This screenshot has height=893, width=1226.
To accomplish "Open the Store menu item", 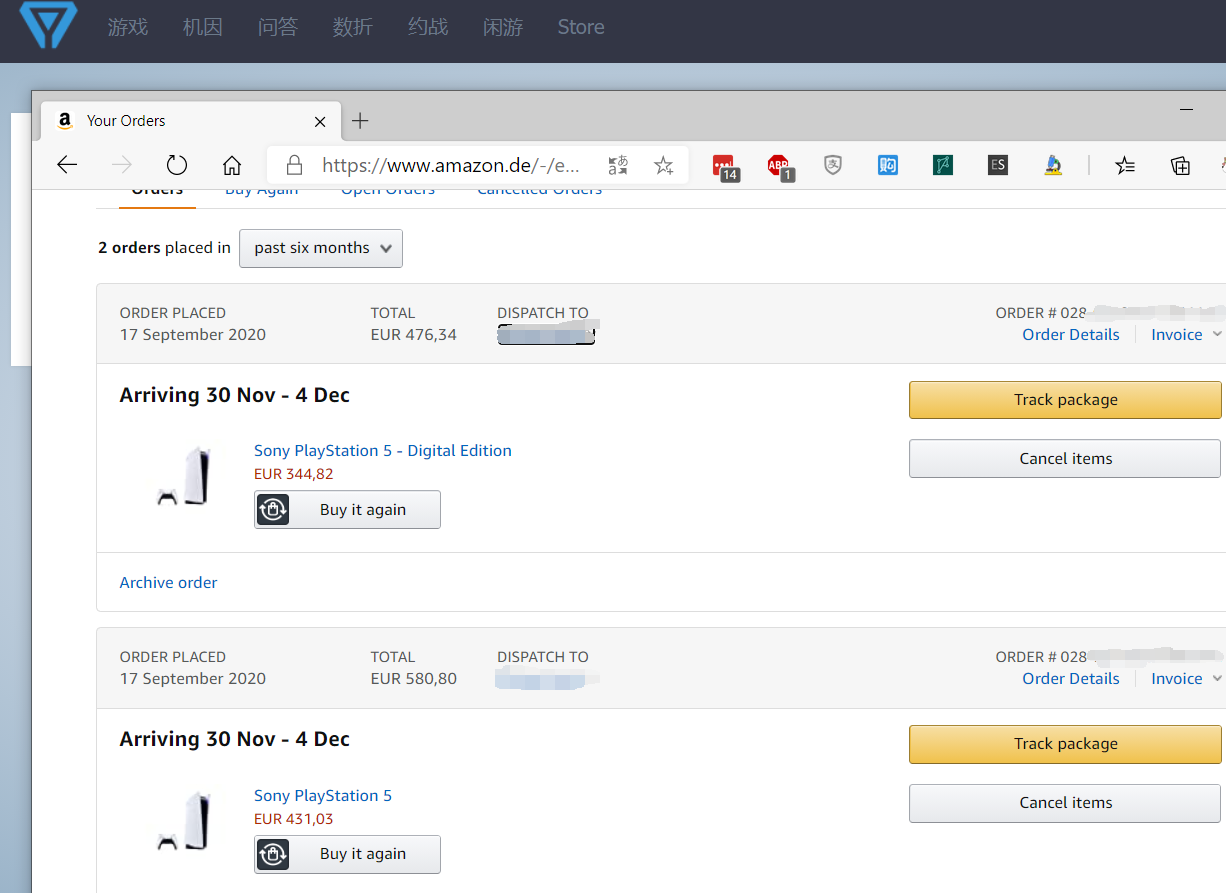I will point(581,27).
